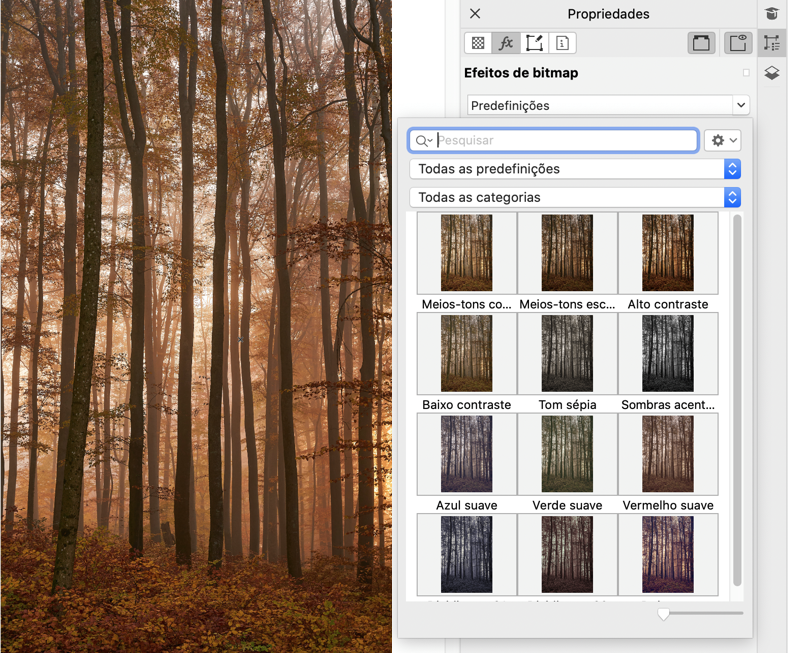Adjust the thumbnail size slider handle
788x653 pixels.
tap(663, 613)
